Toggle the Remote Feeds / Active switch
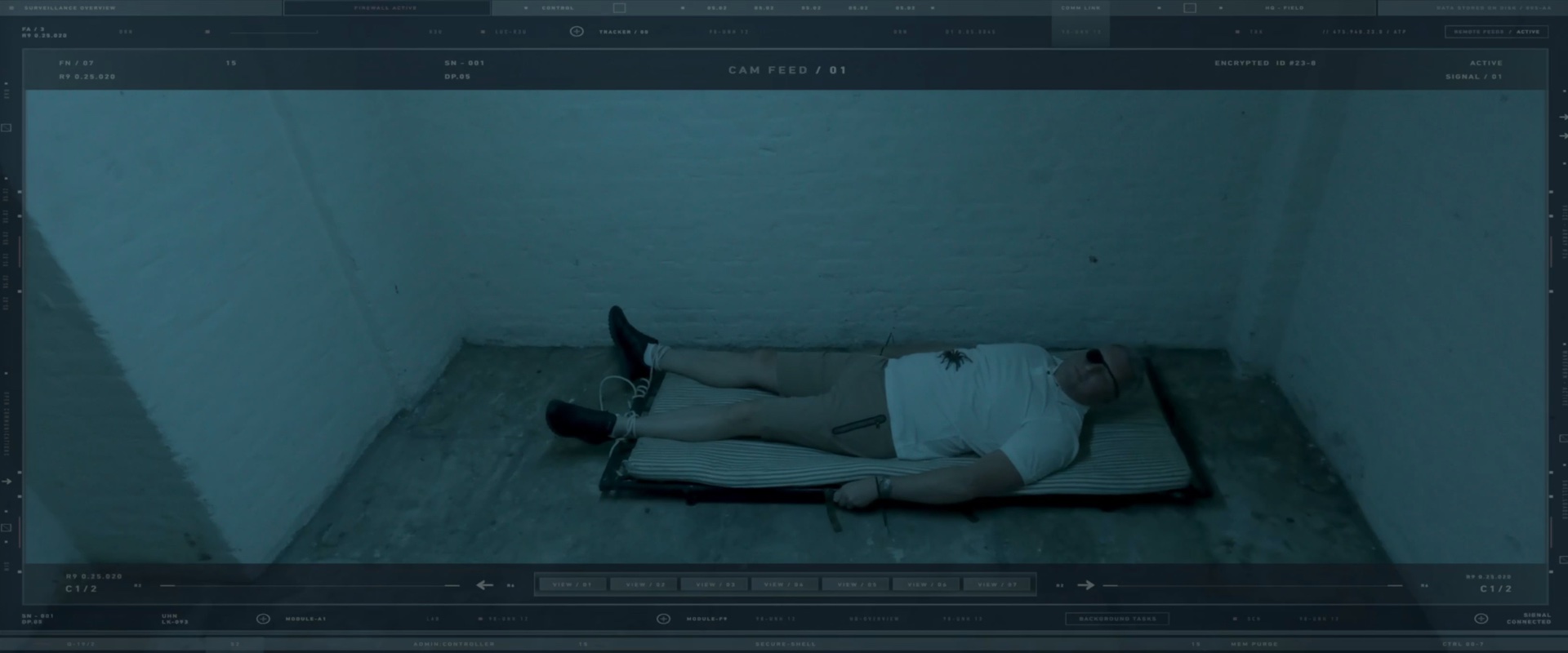Screen dimensions: 1568x653 1496,32
